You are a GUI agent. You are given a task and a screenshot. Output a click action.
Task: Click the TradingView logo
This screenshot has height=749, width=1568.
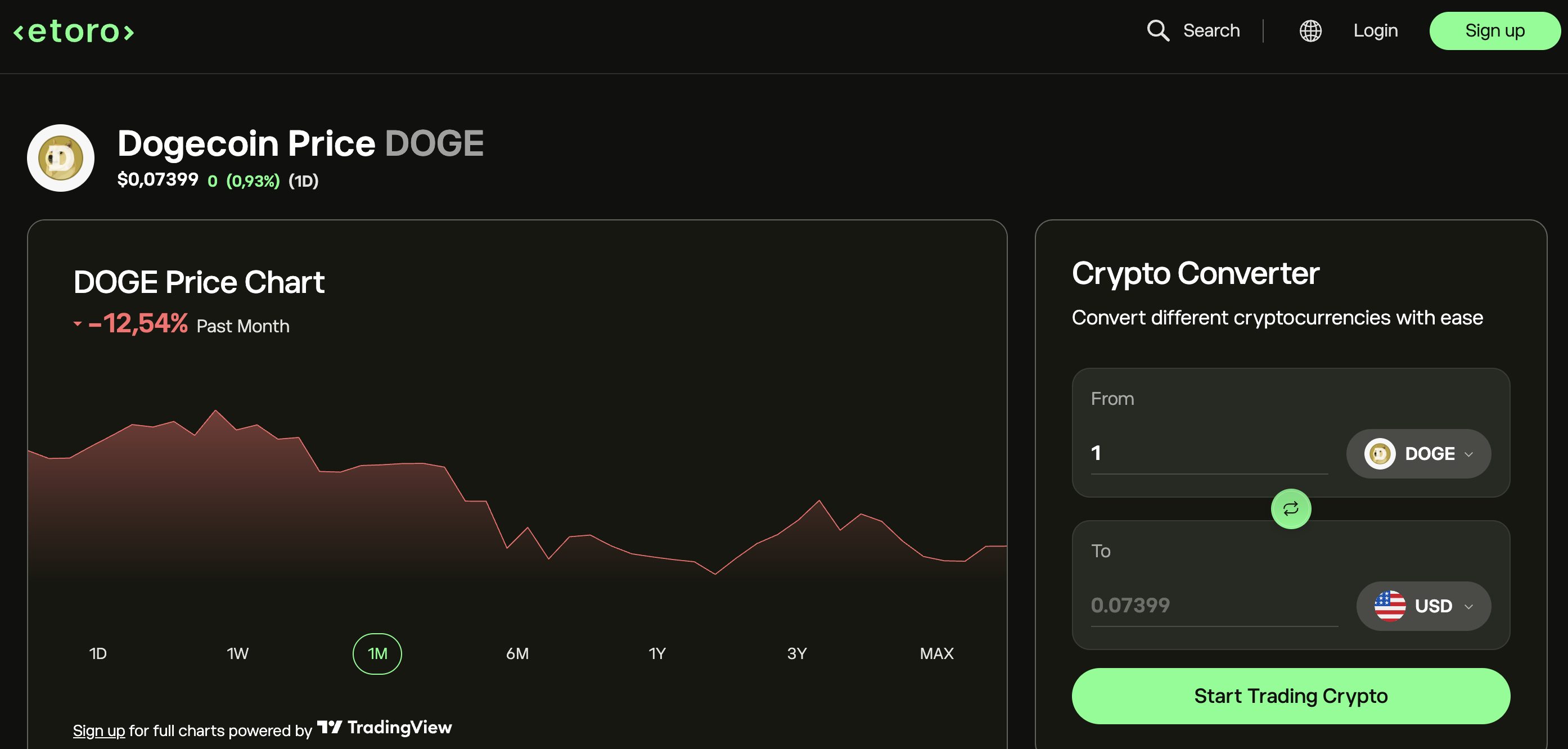point(385,727)
